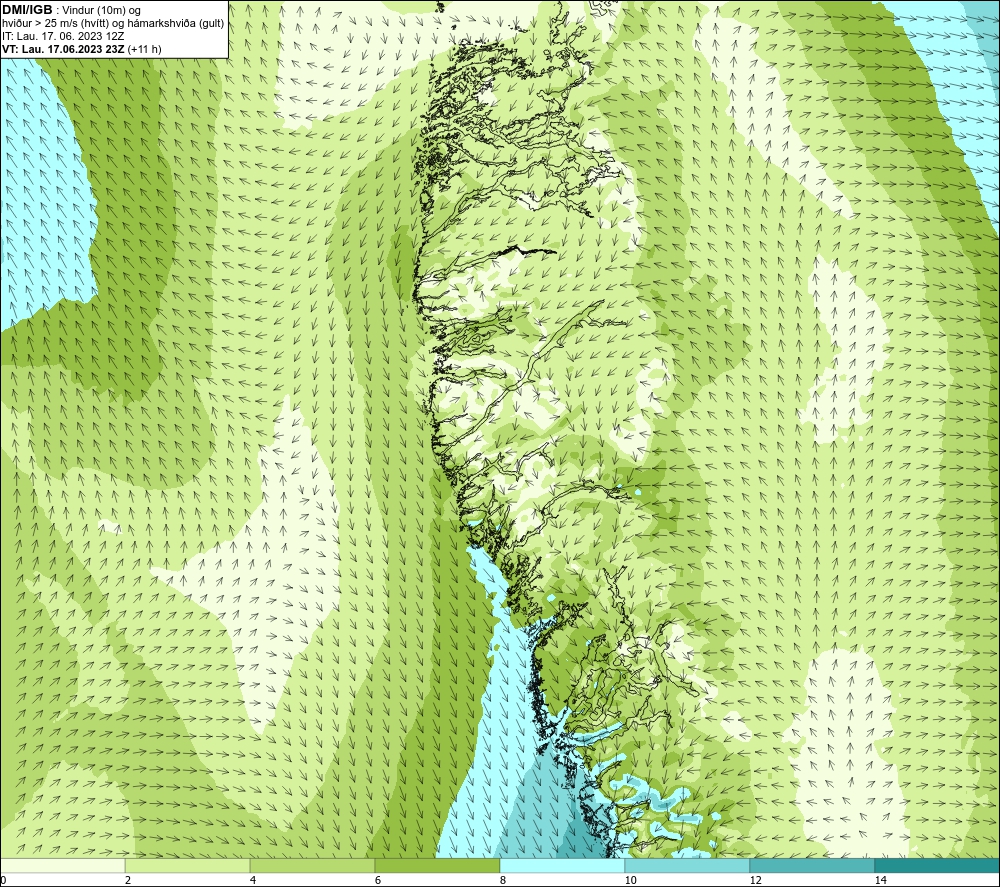The height and width of the screenshot is (887, 1000).
Task: Click the legend swatch between 12 and 14
Action: (812, 865)
